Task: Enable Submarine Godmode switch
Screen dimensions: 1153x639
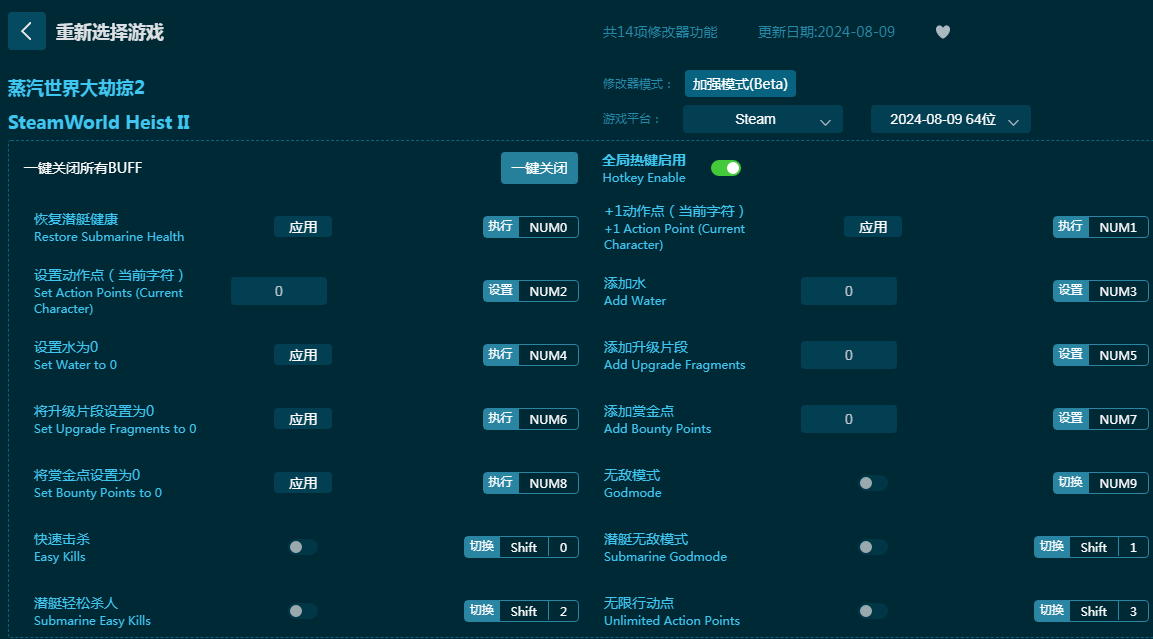Action: (872, 547)
